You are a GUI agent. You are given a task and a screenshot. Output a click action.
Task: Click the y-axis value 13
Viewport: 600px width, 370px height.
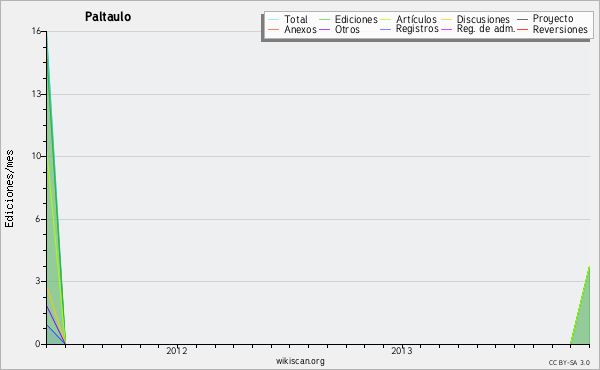click(x=36, y=94)
